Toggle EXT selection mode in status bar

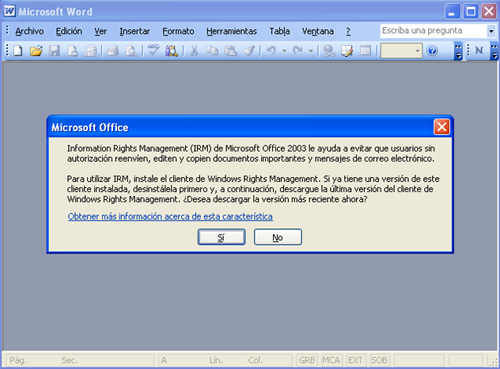click(355, 360)
